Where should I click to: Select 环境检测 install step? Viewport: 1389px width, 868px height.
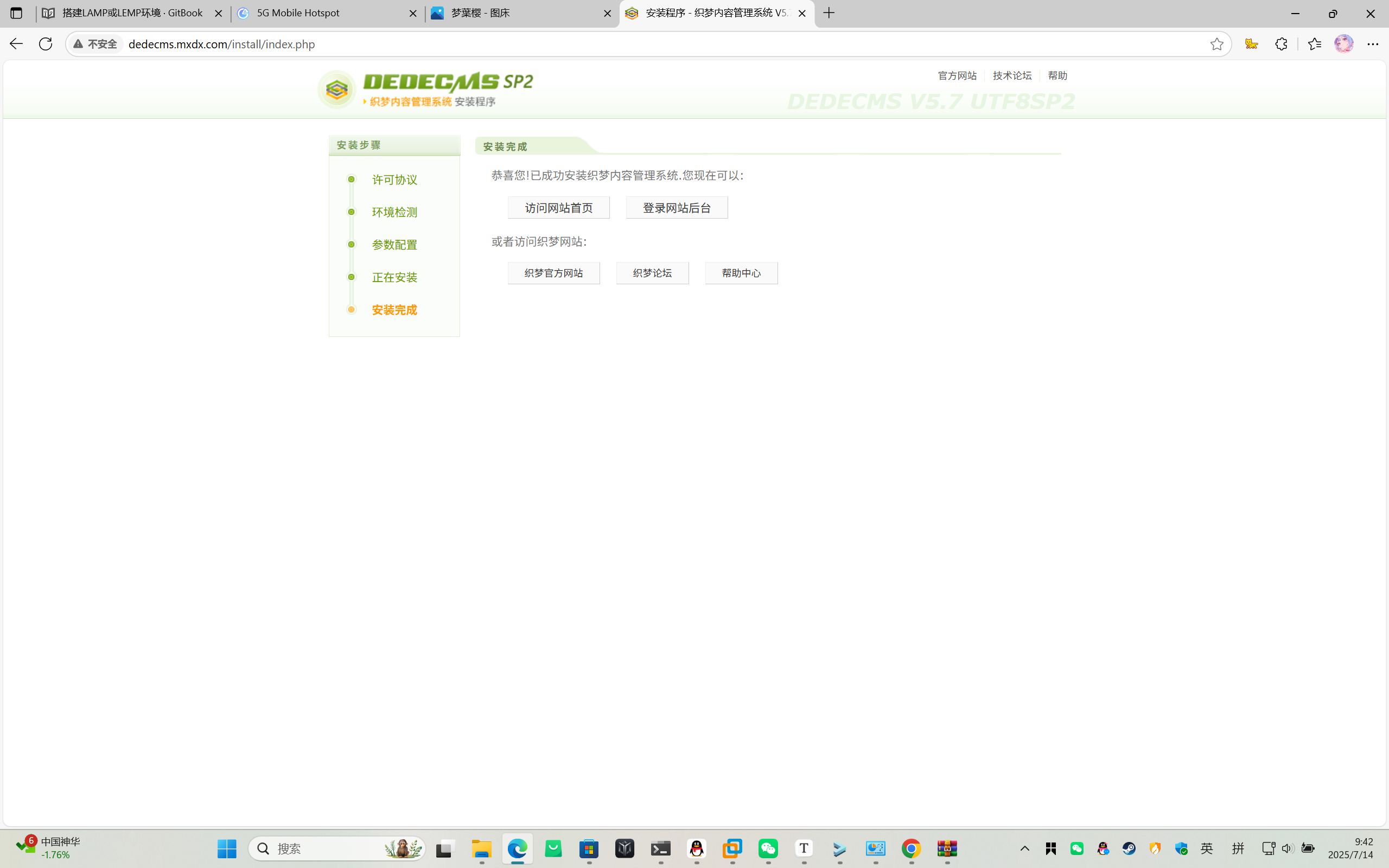(x=394, y=213)
